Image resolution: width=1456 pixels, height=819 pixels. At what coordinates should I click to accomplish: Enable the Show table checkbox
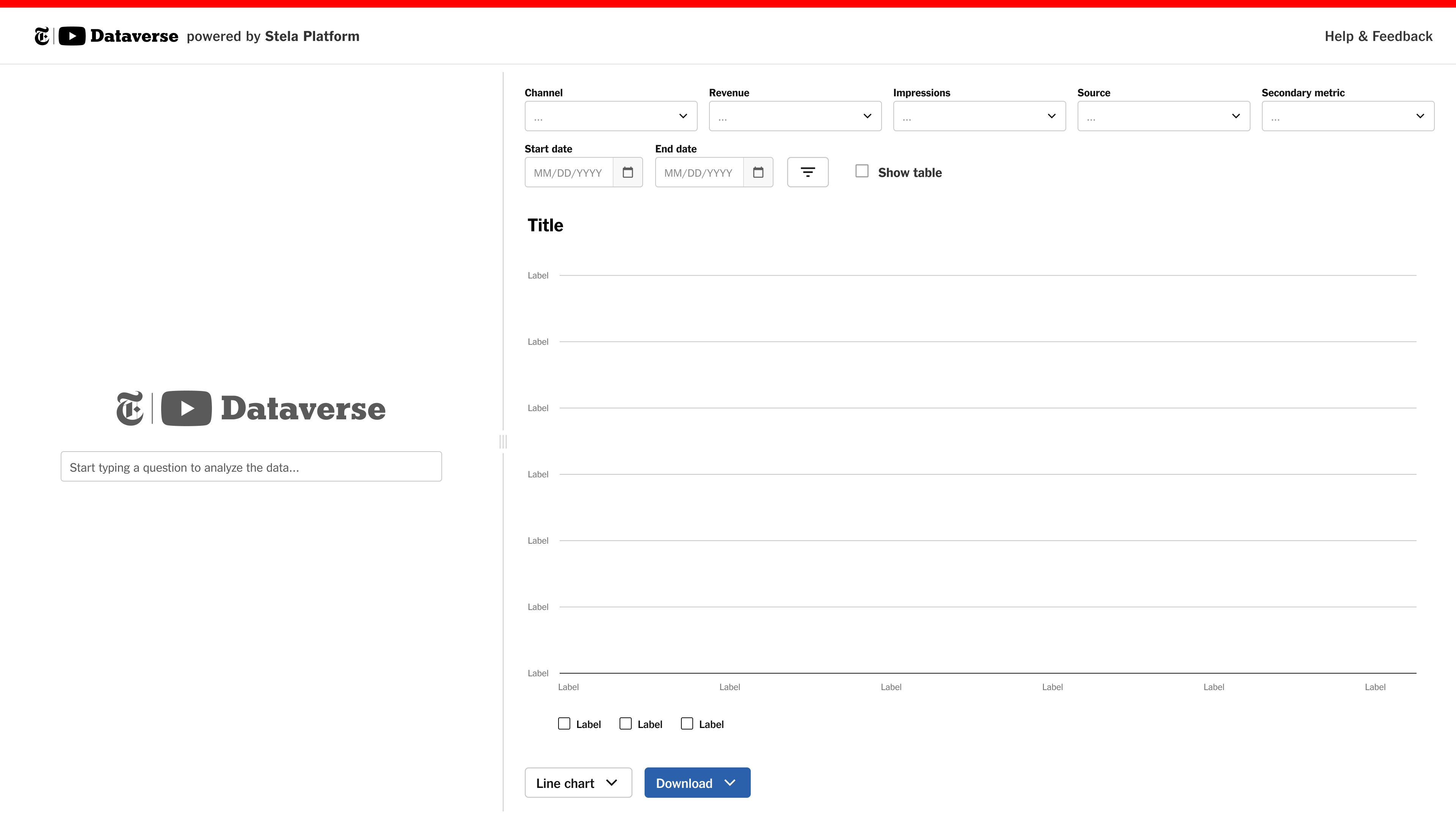tap(862, 171)
